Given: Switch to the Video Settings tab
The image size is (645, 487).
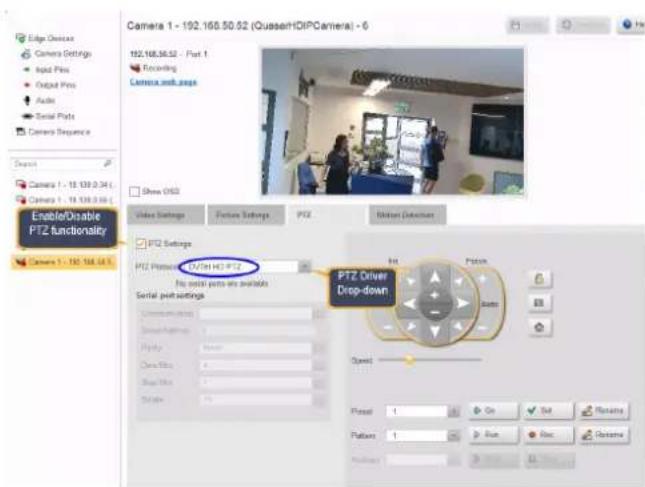Looking at the screenshot, I should coord(165,215).
